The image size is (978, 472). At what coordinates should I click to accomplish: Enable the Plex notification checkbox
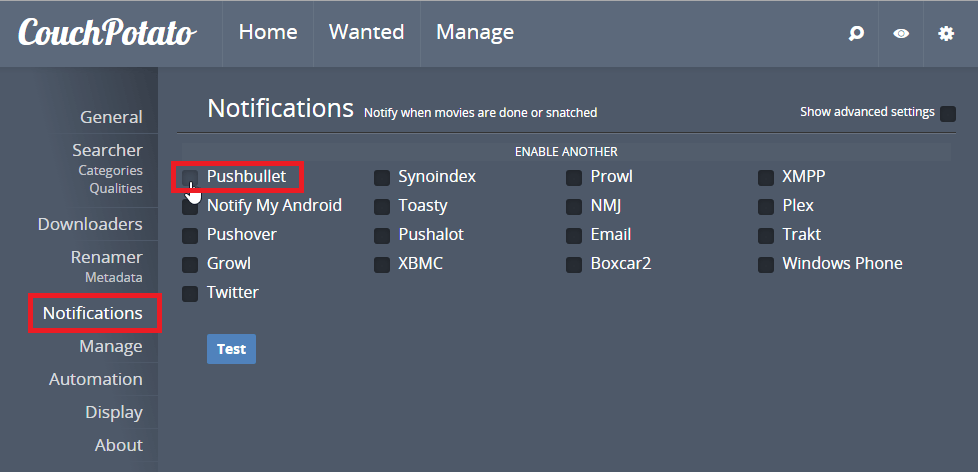pyautogui.click(x=765, y=207)
